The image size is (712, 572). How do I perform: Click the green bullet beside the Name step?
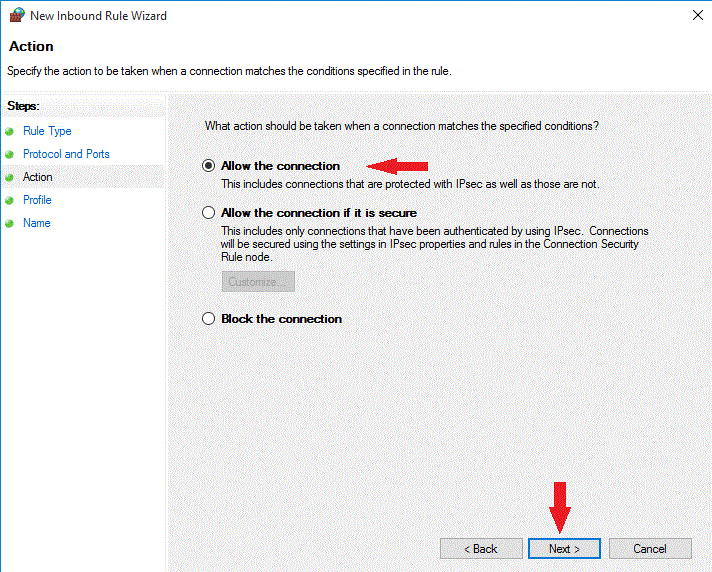tap(10, 223)
